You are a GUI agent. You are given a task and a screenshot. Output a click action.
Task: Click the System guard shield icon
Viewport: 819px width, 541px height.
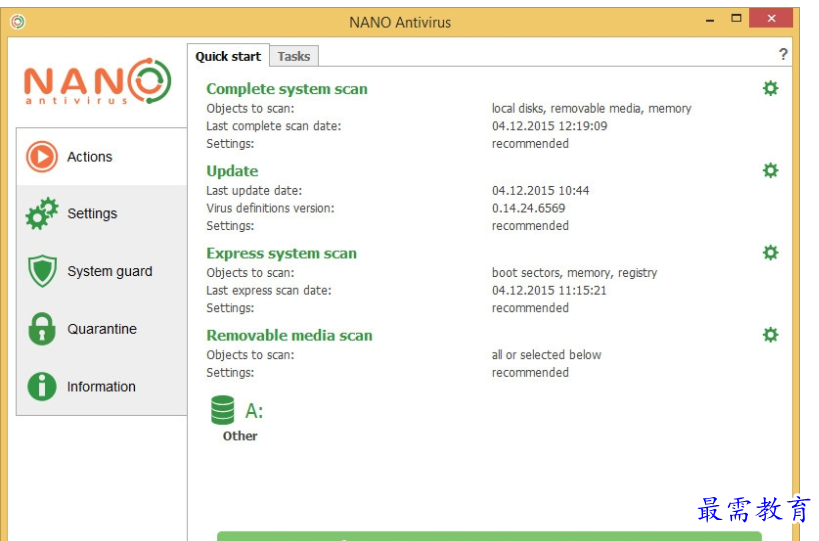(x=42, y=271)
